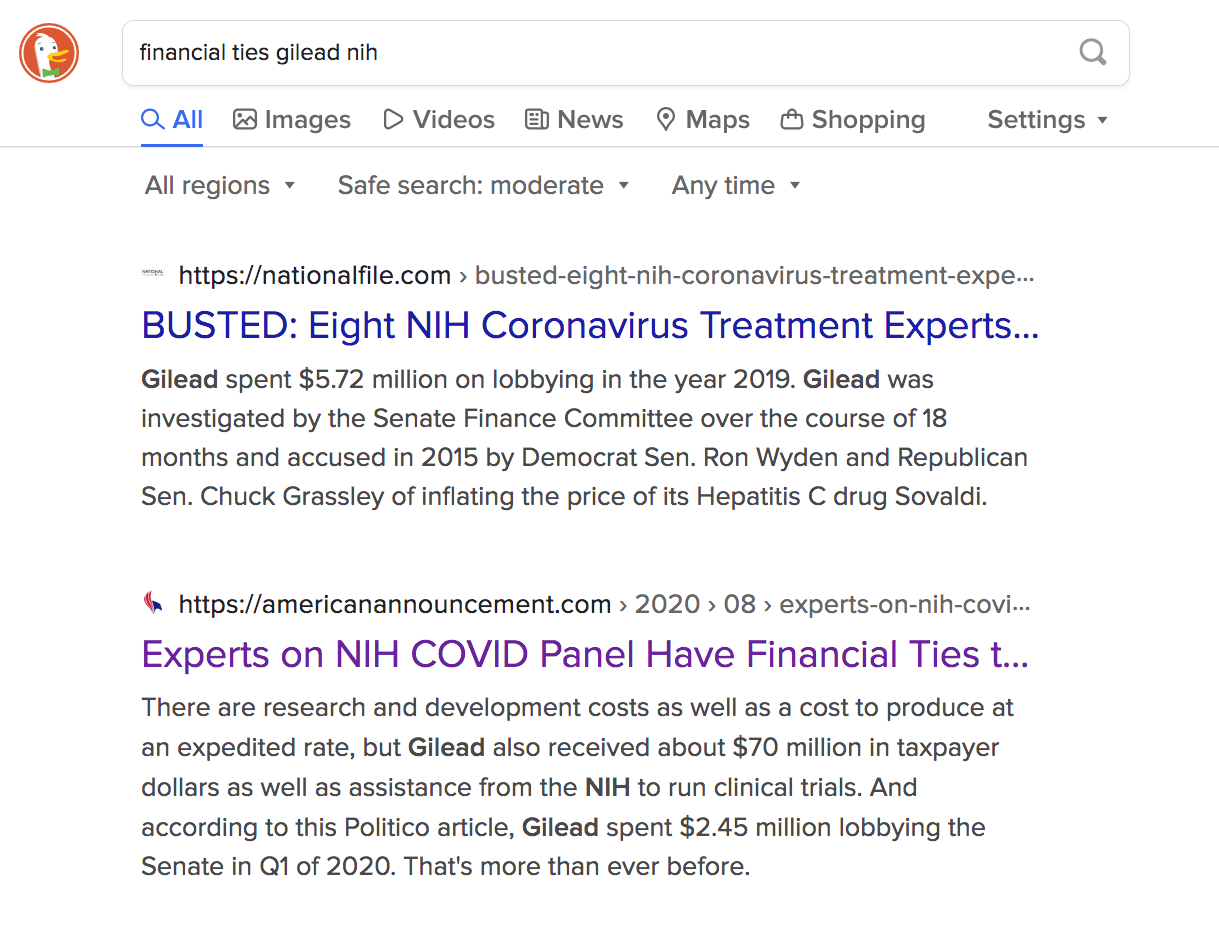
Task: Click the magnifying glass search button
Action: click(1093, 52)
